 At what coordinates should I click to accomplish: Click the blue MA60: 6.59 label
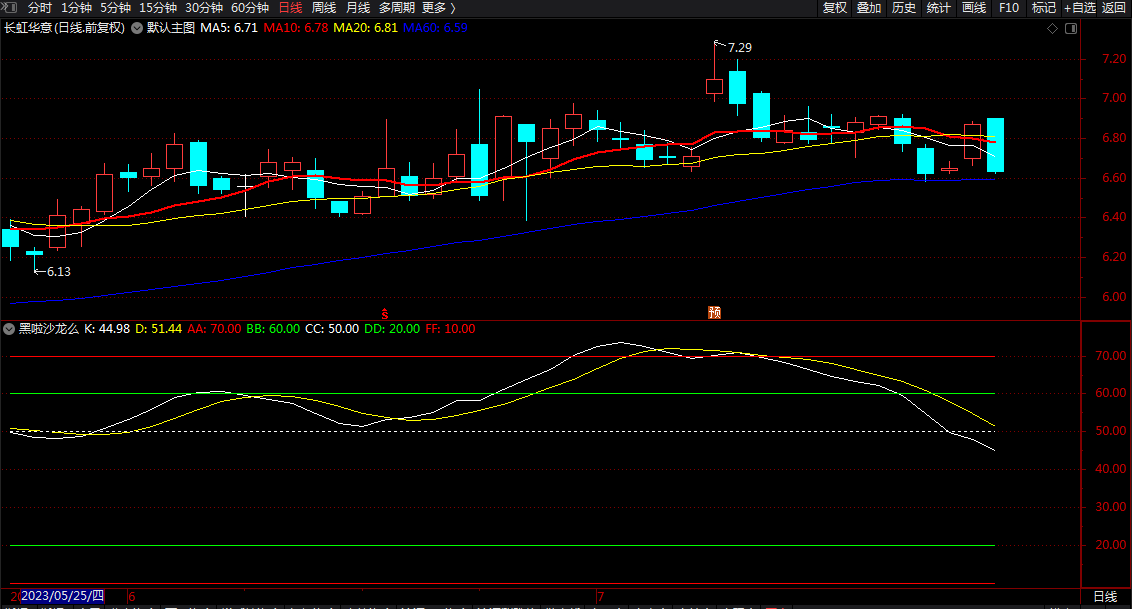(x=435, y=28)
